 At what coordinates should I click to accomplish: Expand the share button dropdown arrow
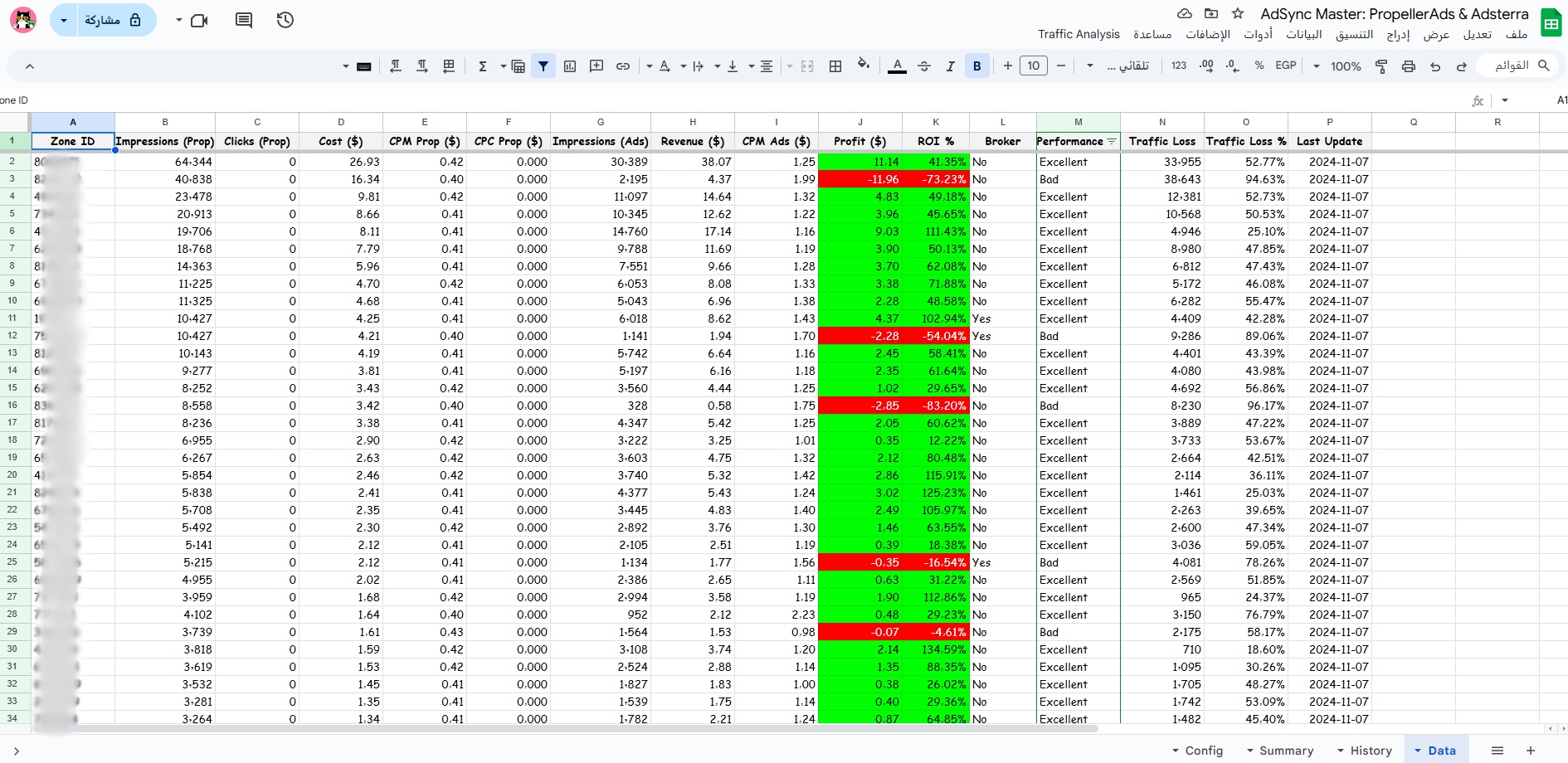click(x=64, y=20)
